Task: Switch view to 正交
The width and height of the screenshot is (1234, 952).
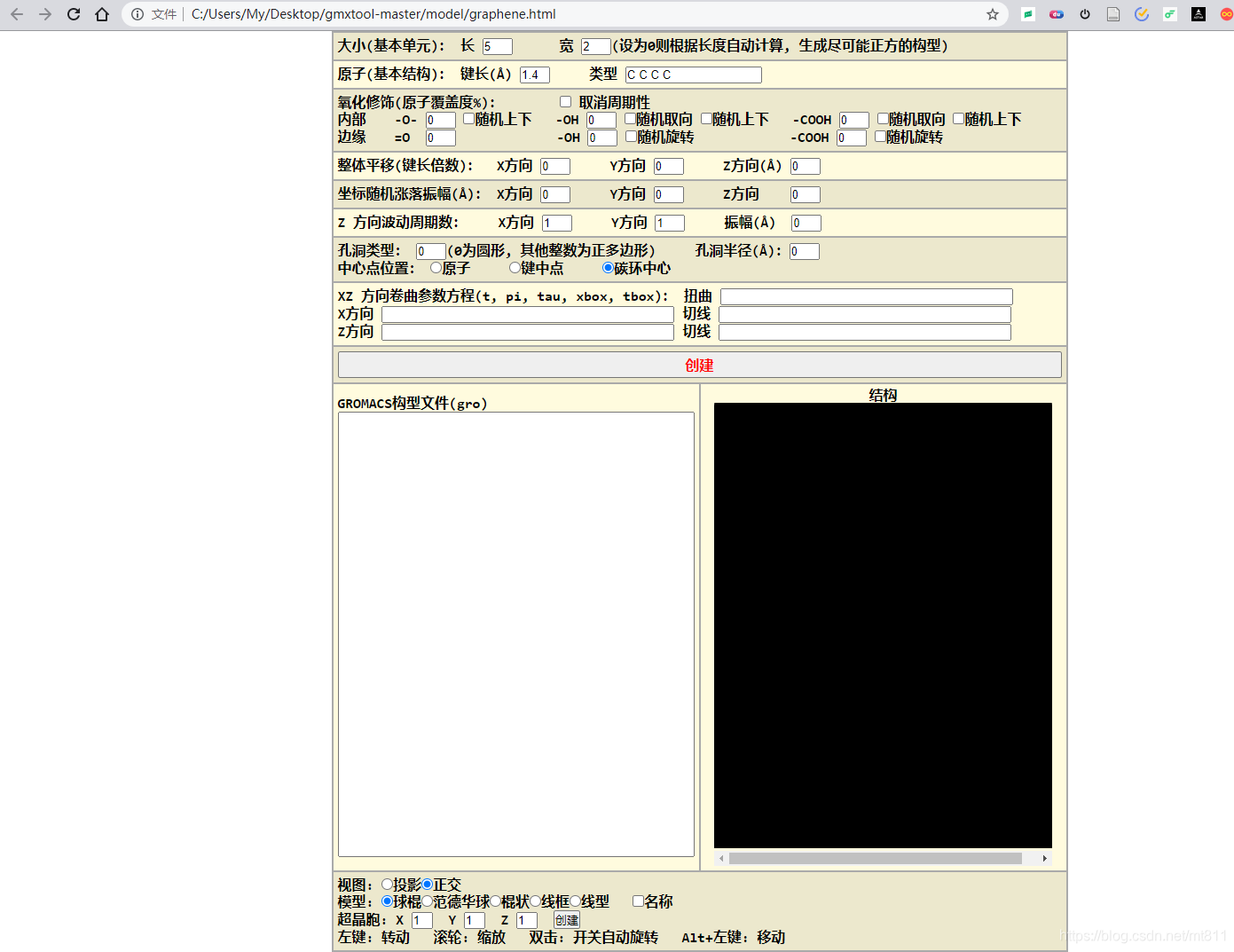Action: coord(428,885)
